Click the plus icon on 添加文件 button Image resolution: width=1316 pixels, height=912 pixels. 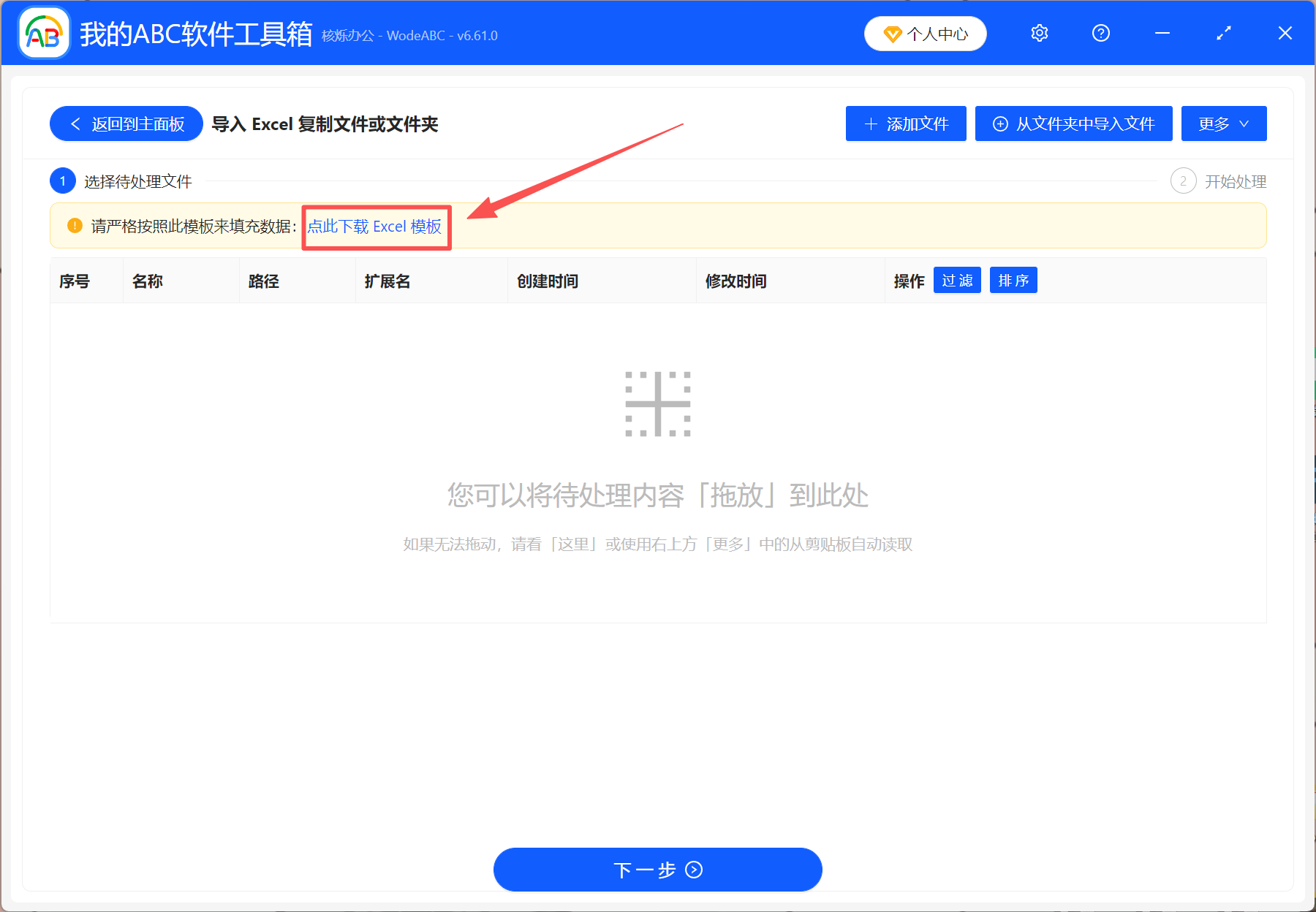pos(870,123)
